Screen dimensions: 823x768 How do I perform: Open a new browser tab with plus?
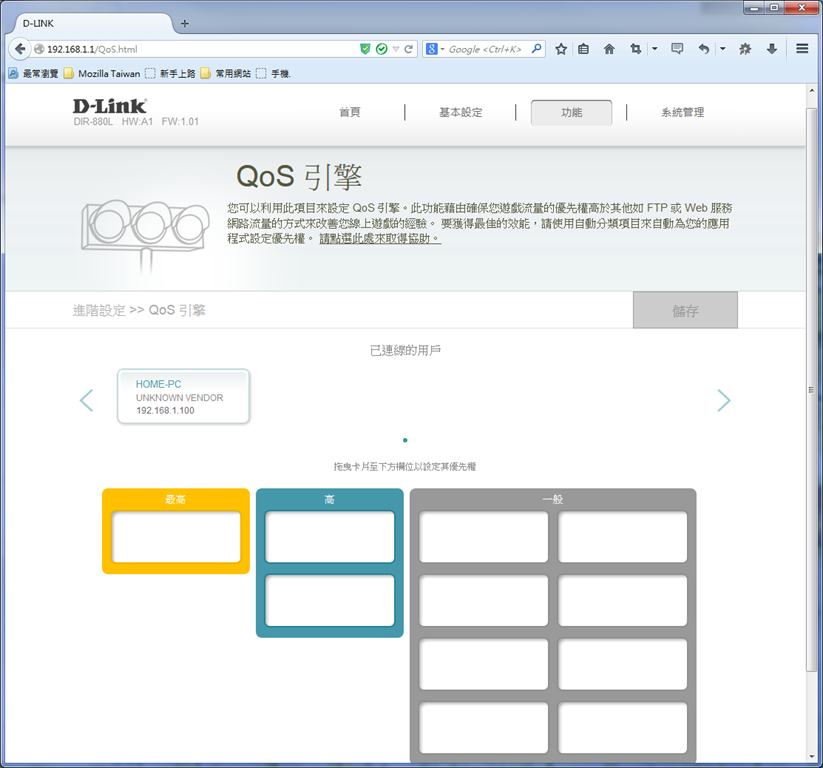[x=185, y=23]
